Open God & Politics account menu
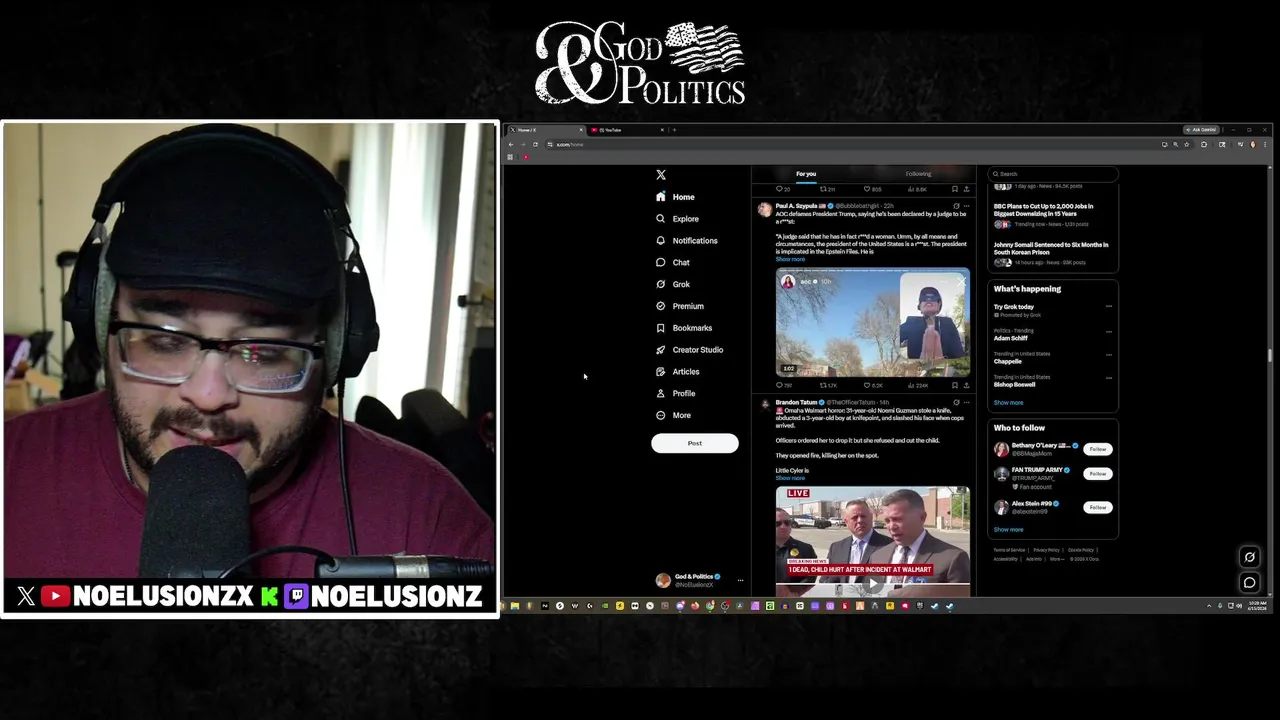The image size is (1280, 720). coord(700,580)
